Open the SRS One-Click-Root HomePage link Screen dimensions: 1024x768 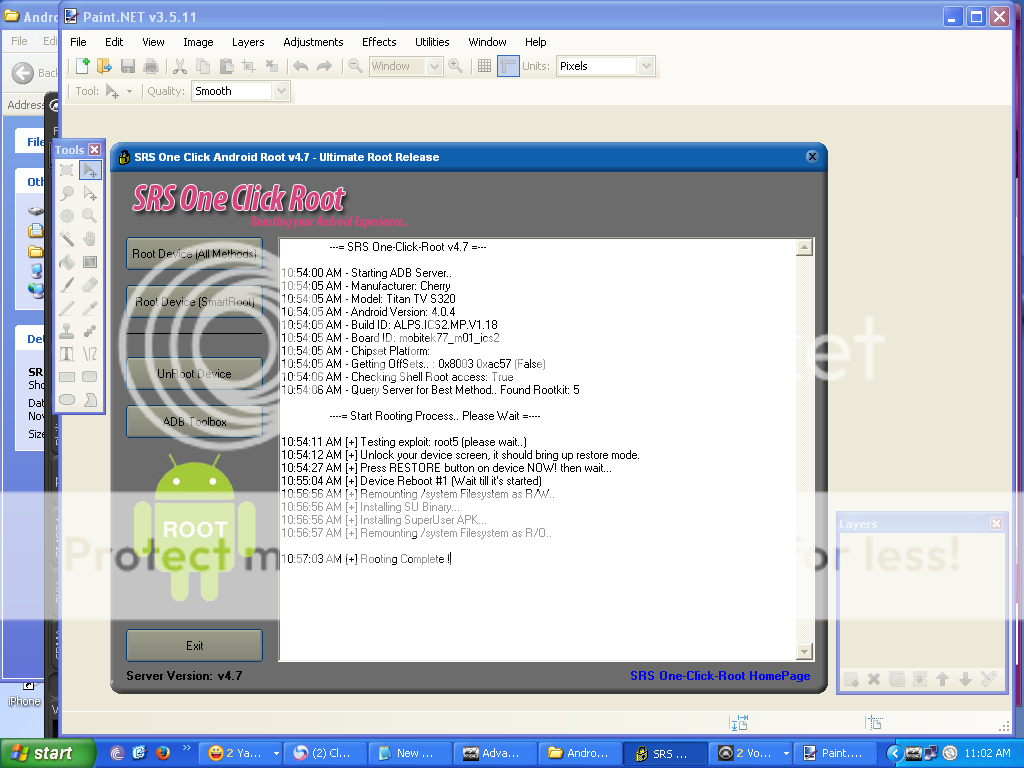pyautogui.click(x=720, y=676)
